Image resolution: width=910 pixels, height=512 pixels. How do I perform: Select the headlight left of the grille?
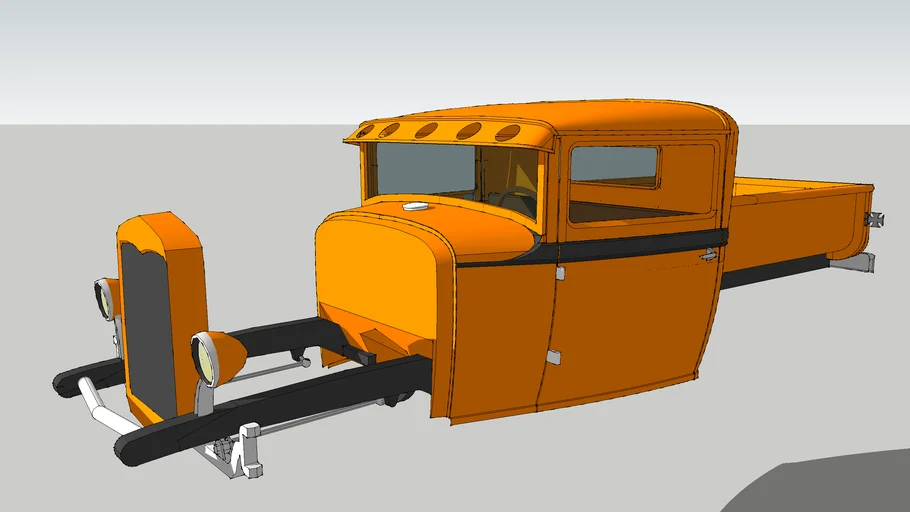tap(105, 299)
